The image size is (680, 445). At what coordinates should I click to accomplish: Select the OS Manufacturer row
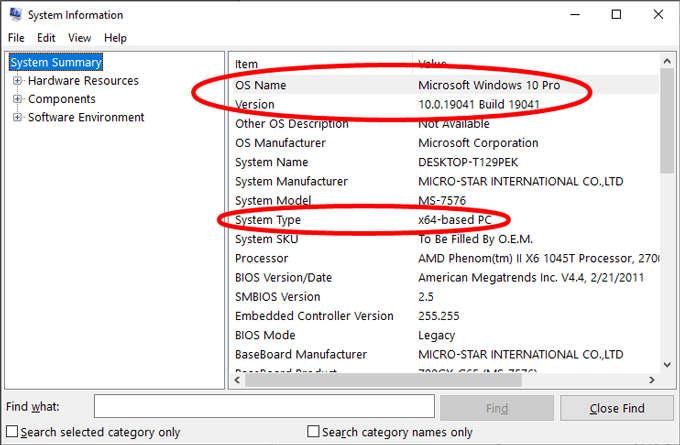tap(446, 143)
